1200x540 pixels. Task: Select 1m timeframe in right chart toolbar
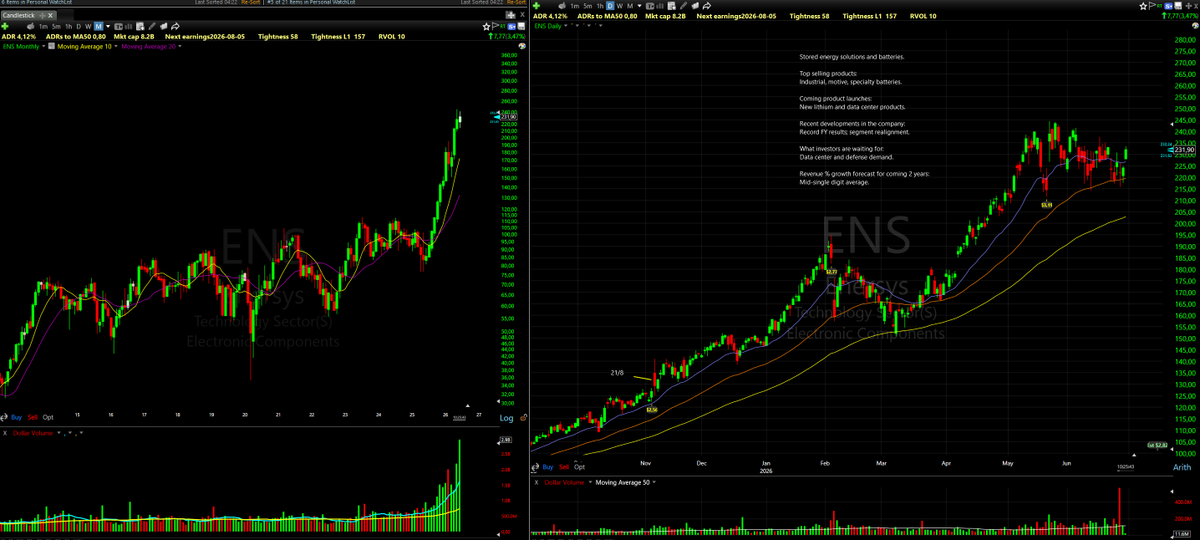pos(574,6)
